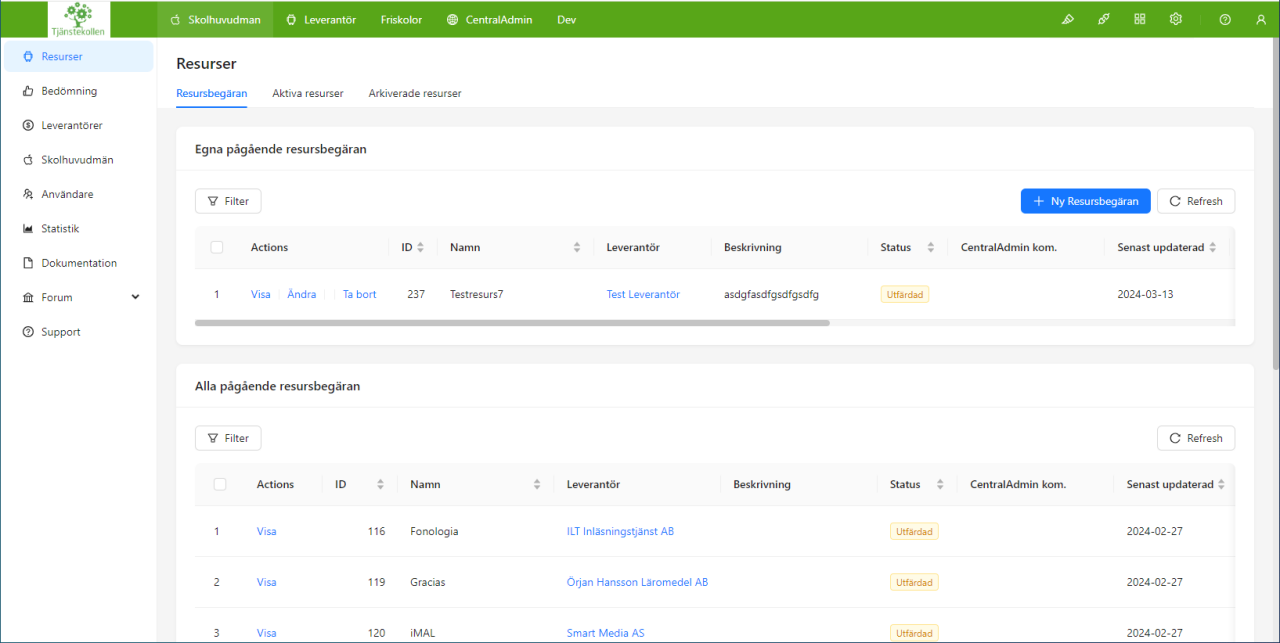Sort all requests table by Status
Viewport: 1280px width, 643px height.
[940, 484]
